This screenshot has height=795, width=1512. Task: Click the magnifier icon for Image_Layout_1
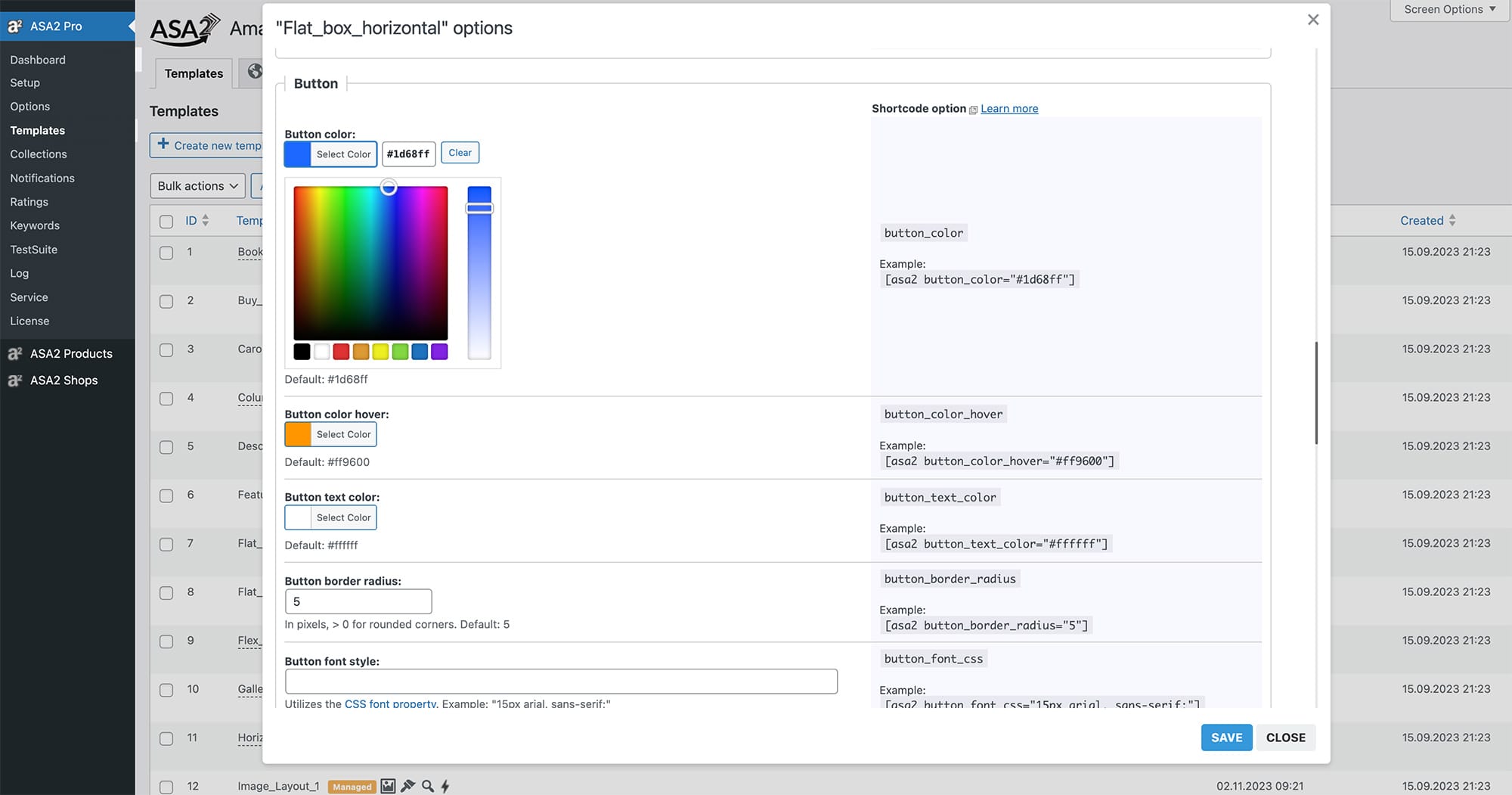click(428, 786)
